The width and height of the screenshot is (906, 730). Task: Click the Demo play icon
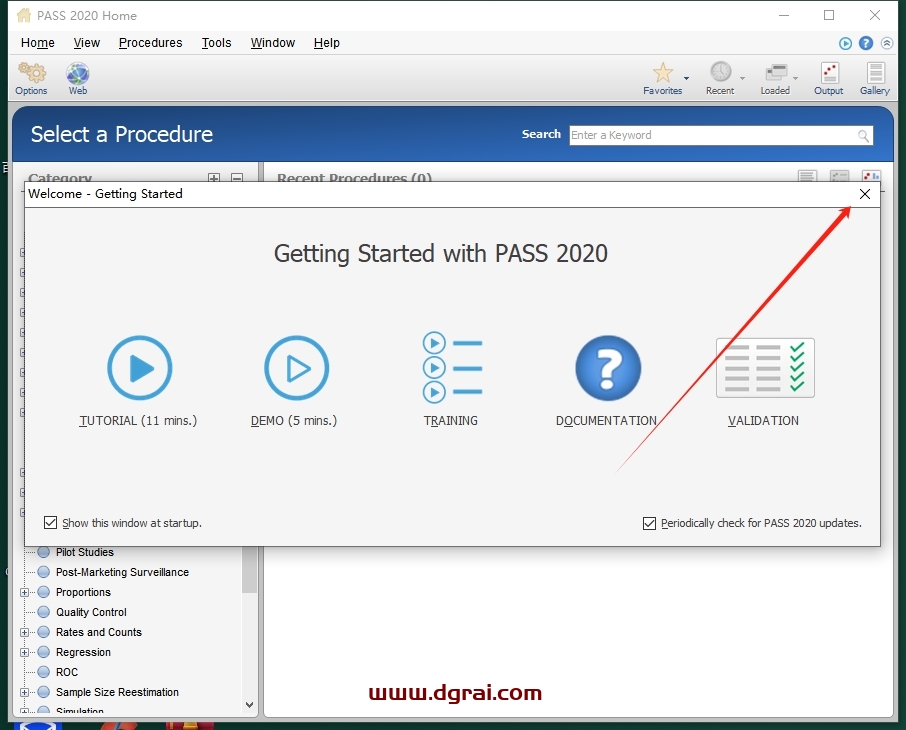tap(296, 368)
